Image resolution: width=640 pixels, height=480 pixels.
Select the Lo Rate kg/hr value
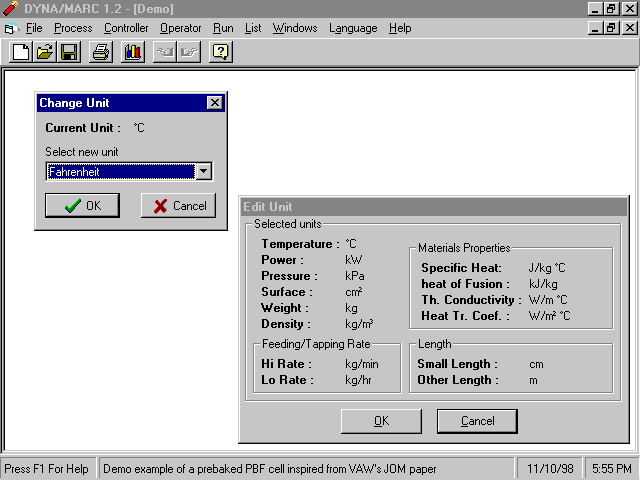point(358,380)
